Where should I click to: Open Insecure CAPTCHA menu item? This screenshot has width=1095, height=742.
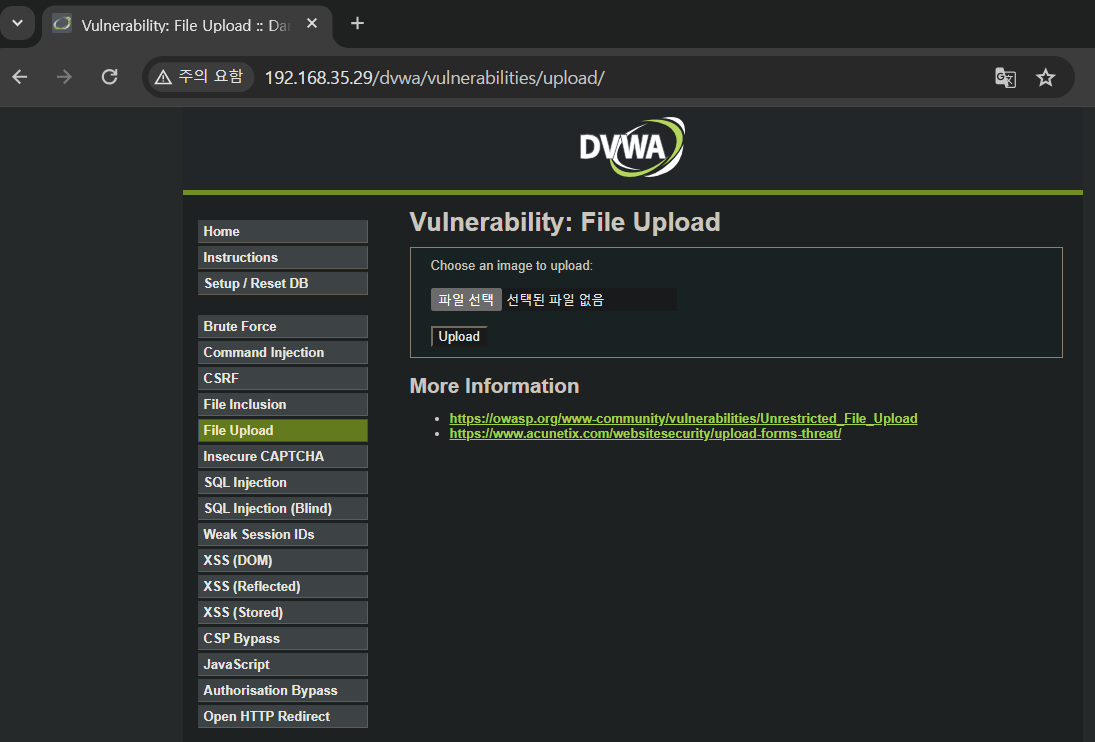(x=283, y=457)
